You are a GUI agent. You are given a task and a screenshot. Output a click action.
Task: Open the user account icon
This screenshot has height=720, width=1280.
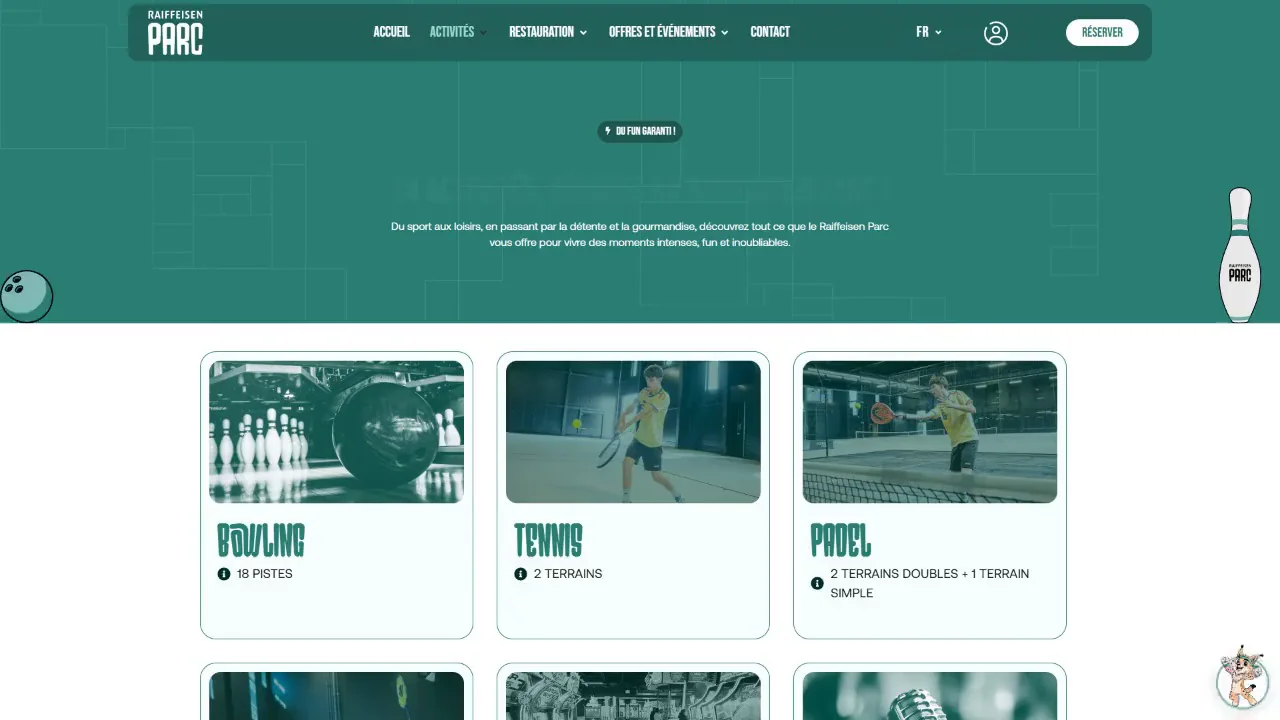[995, 33]
